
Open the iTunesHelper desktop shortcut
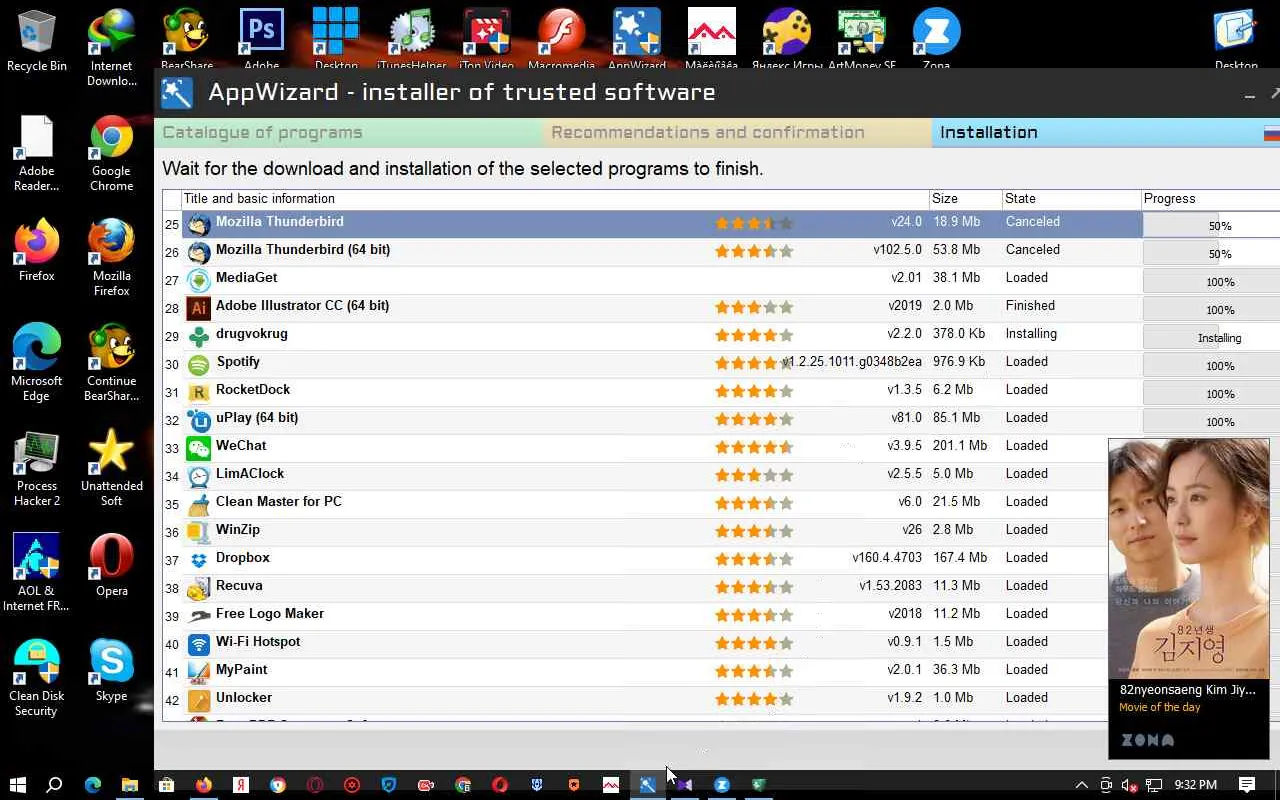point(411,38)
